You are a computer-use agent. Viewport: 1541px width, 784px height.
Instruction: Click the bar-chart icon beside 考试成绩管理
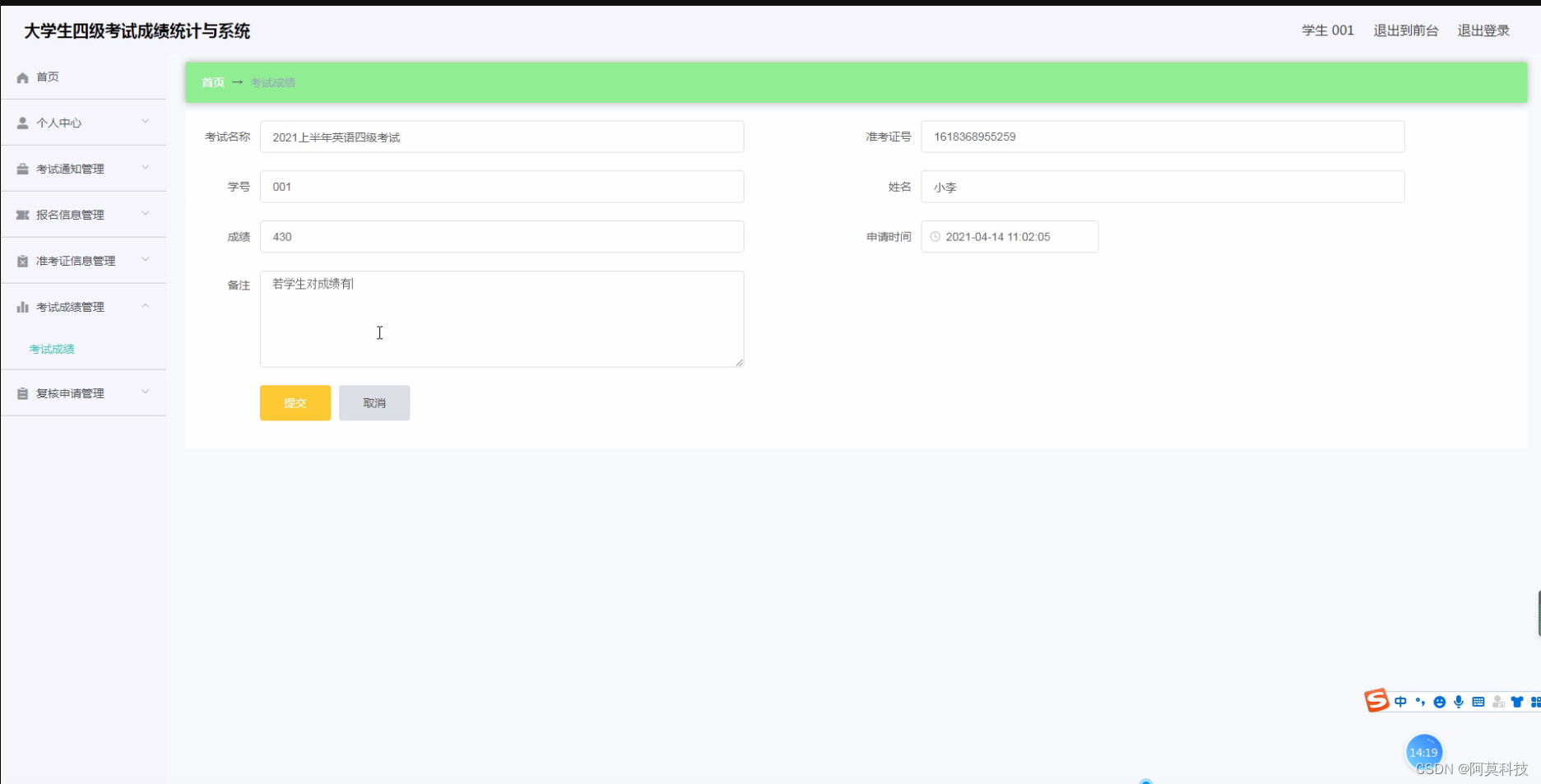22,306
